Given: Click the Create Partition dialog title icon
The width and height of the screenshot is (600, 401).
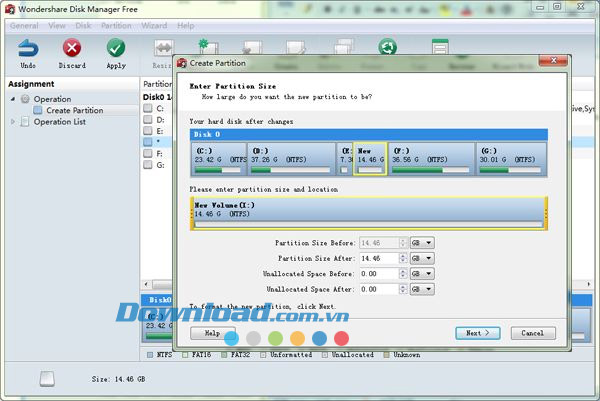Looking at the screenshot, I should point(182,63).
